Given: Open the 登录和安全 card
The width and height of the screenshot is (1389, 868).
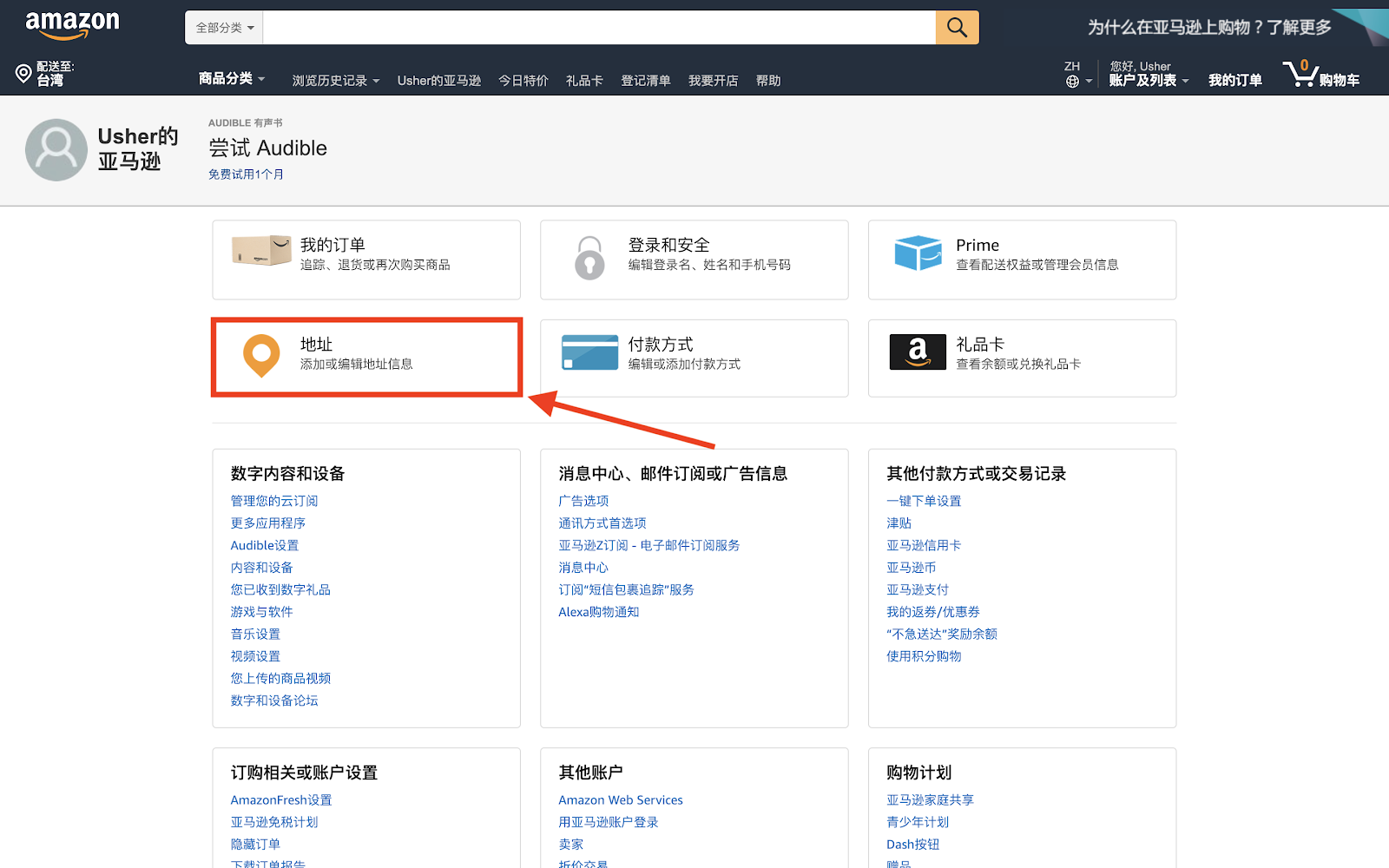Looking at the screenshot, I should 694,260.
